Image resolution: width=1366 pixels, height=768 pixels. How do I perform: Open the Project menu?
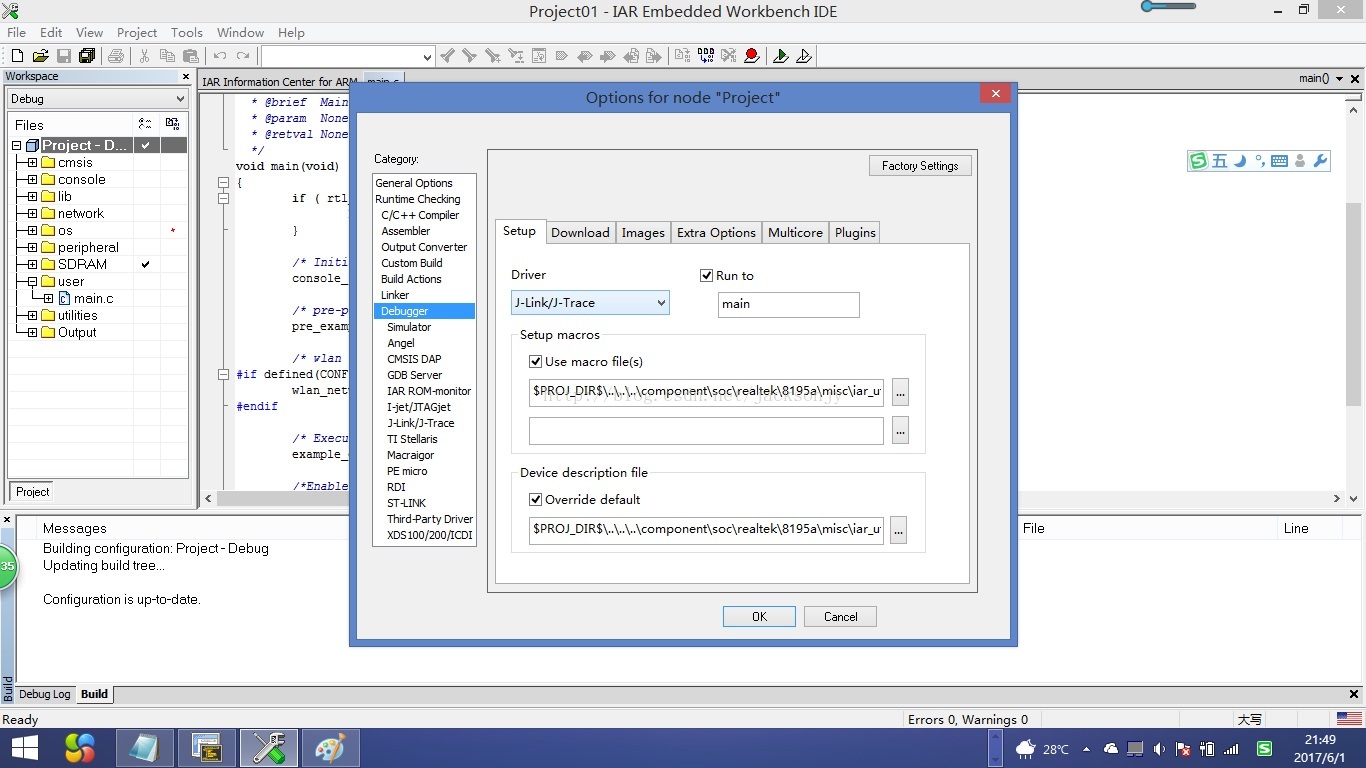137,32
